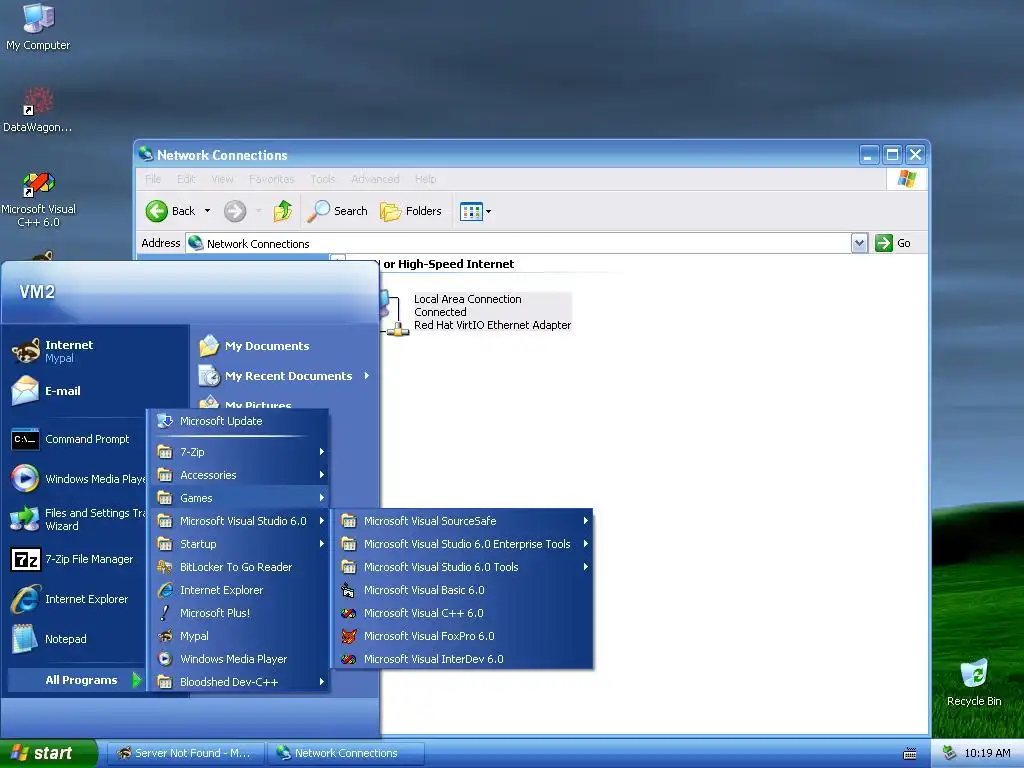The image size is (1024, 768).
Task: Click inside the Network Connections address field
Action: (x=519, y=244)
